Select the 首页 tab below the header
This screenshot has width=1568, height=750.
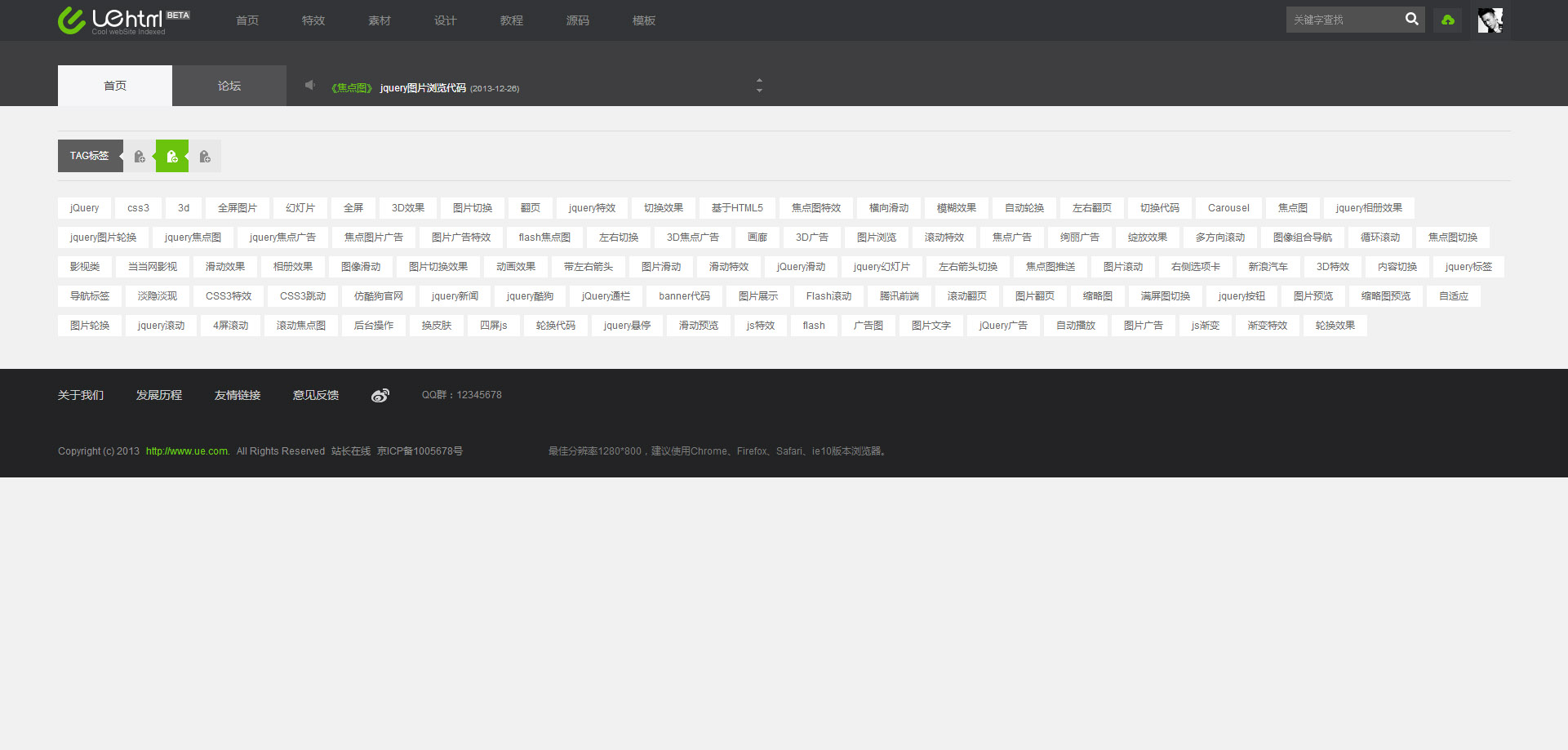point(115,86)
